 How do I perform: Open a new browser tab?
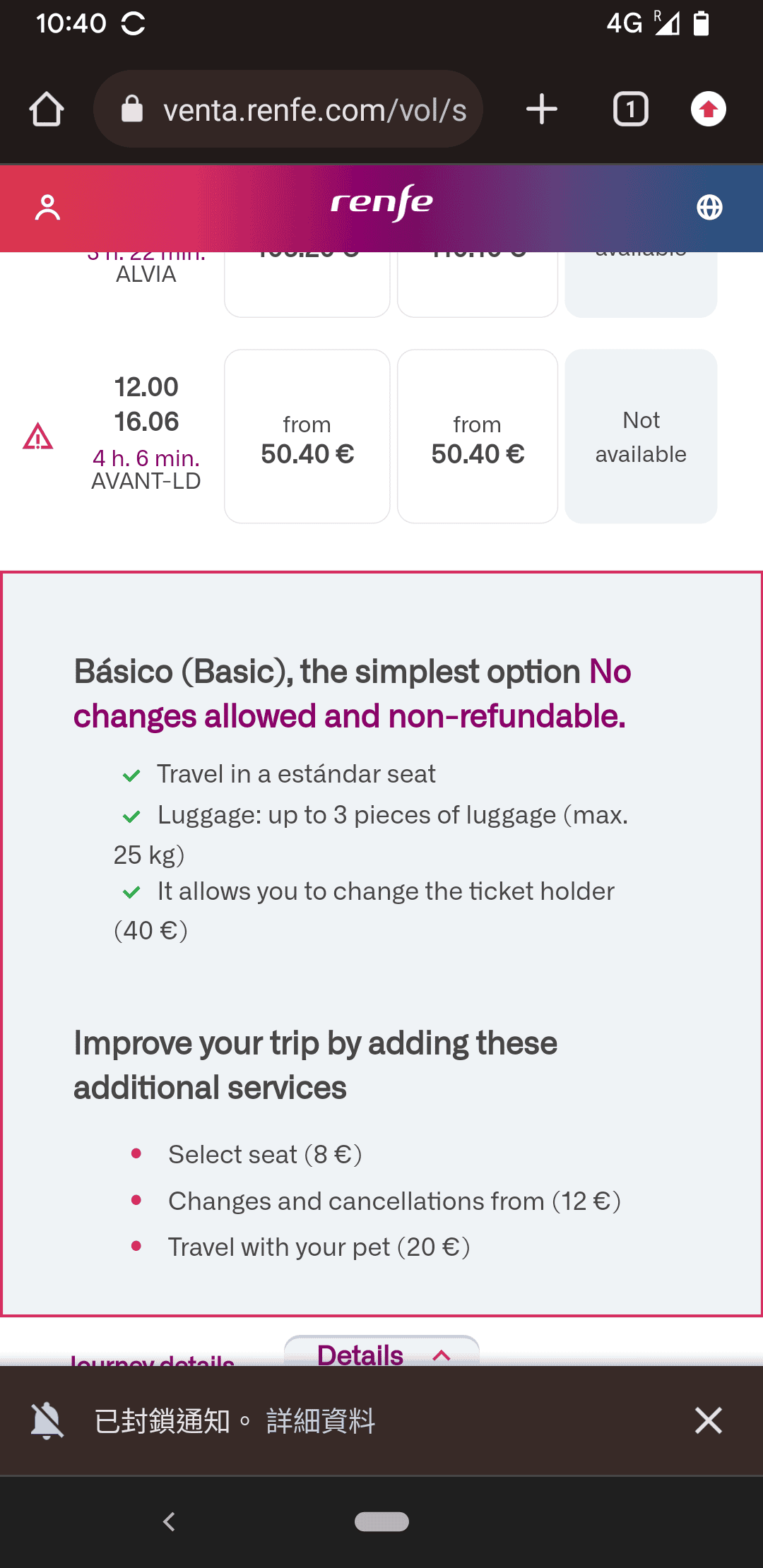(x=542, y=109)
